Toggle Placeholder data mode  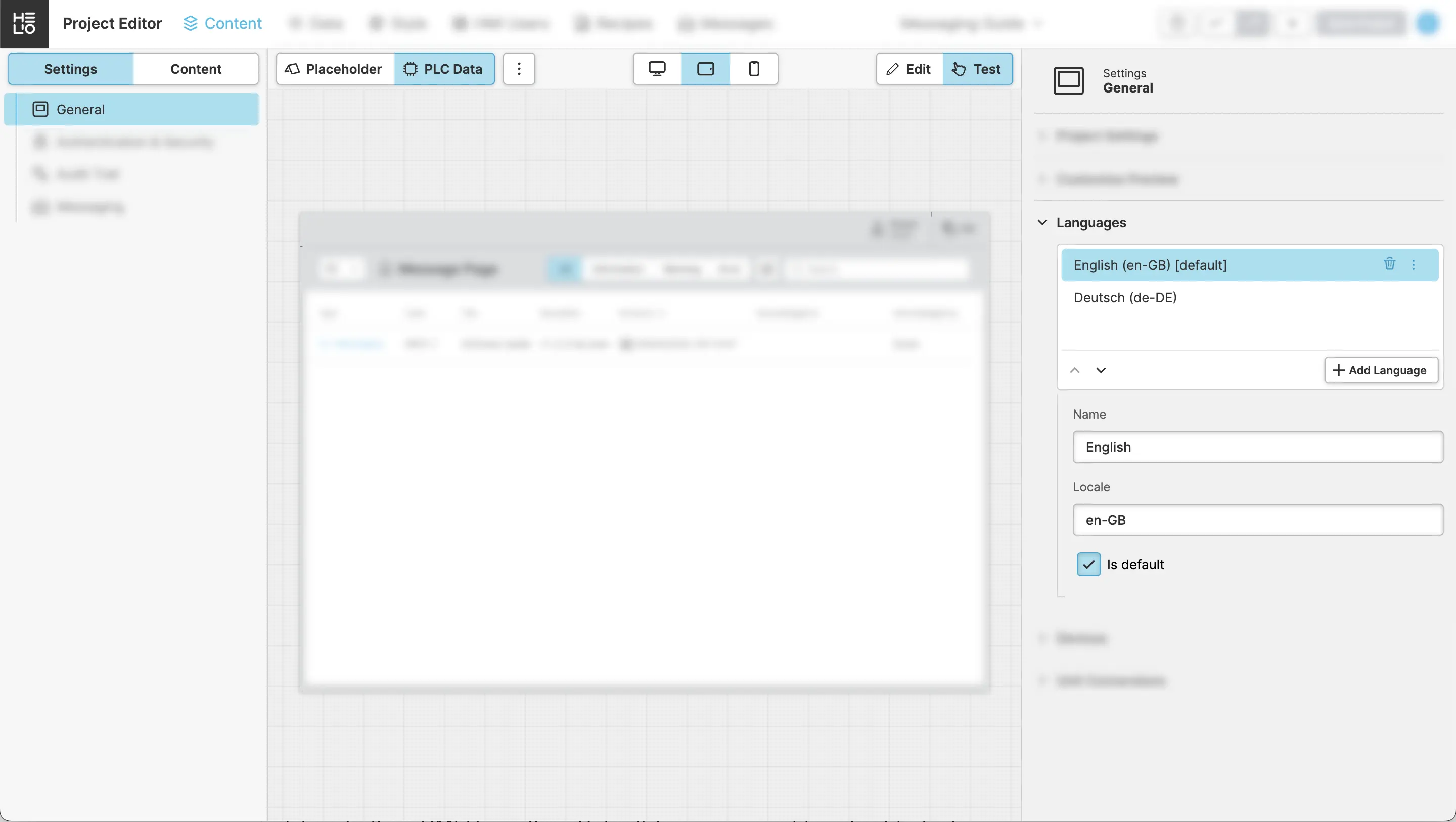click(x=335, y=69)
